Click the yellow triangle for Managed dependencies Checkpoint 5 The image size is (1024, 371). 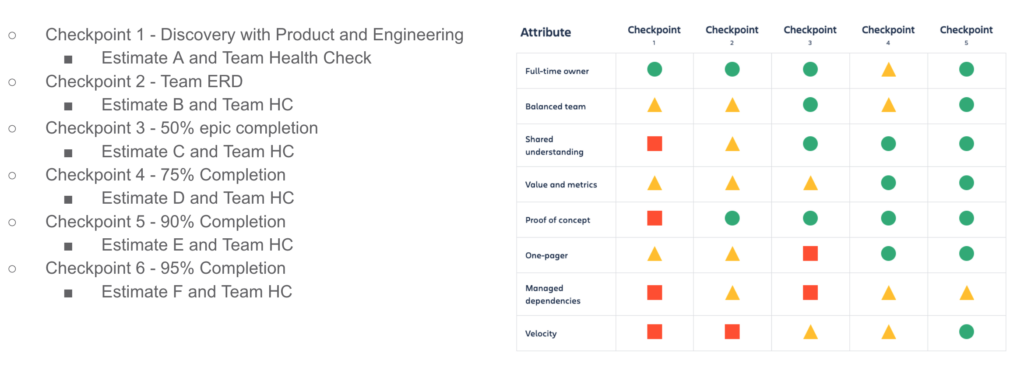(x=967, y=293)
